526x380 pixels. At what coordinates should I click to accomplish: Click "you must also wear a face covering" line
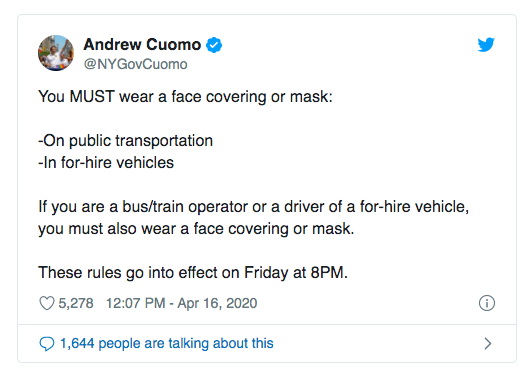pos(196,229)
